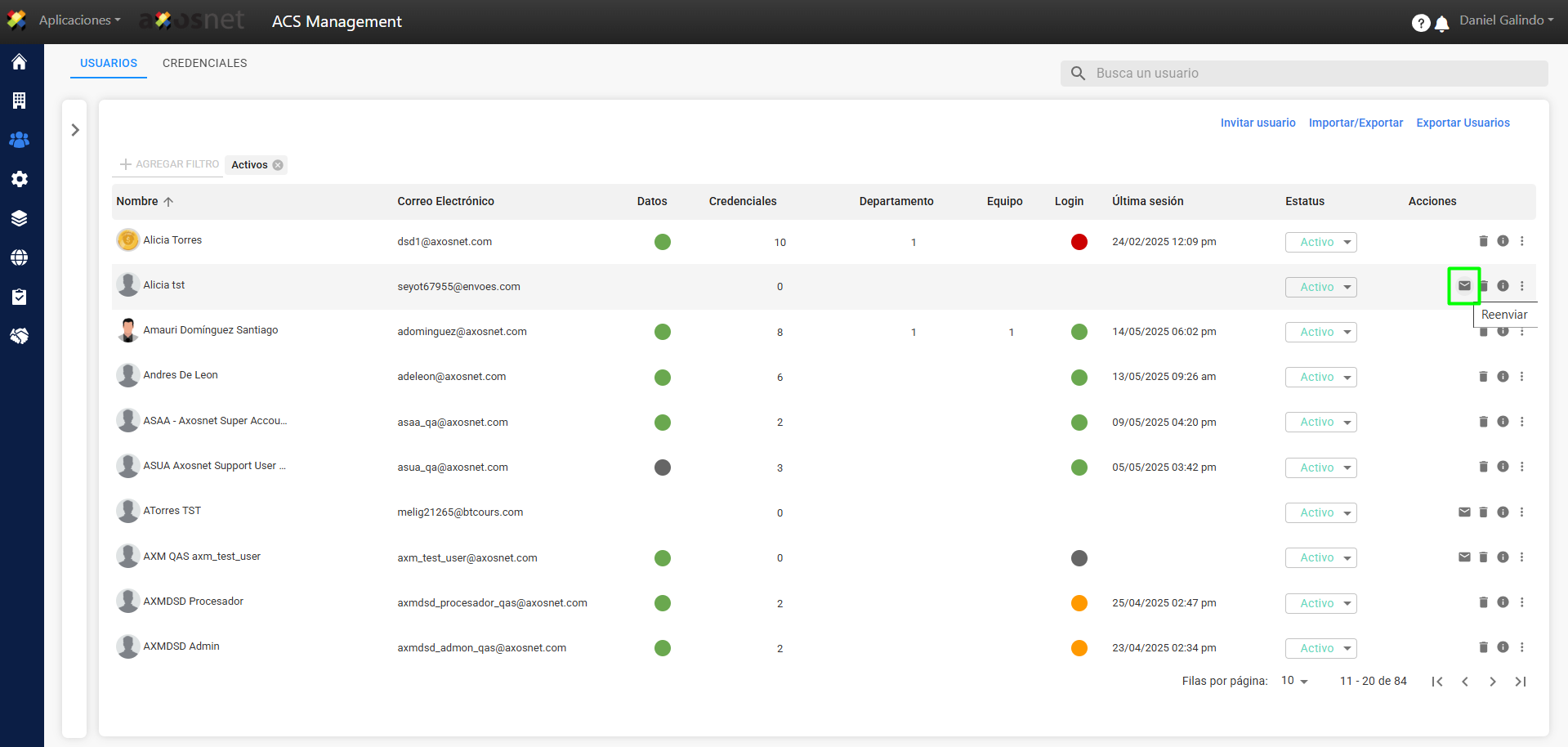The width and height of the screenshot is (1568, 747).
Task: Click orange login indicator for AXMDSD Procesador
Action: (1079, 603)
